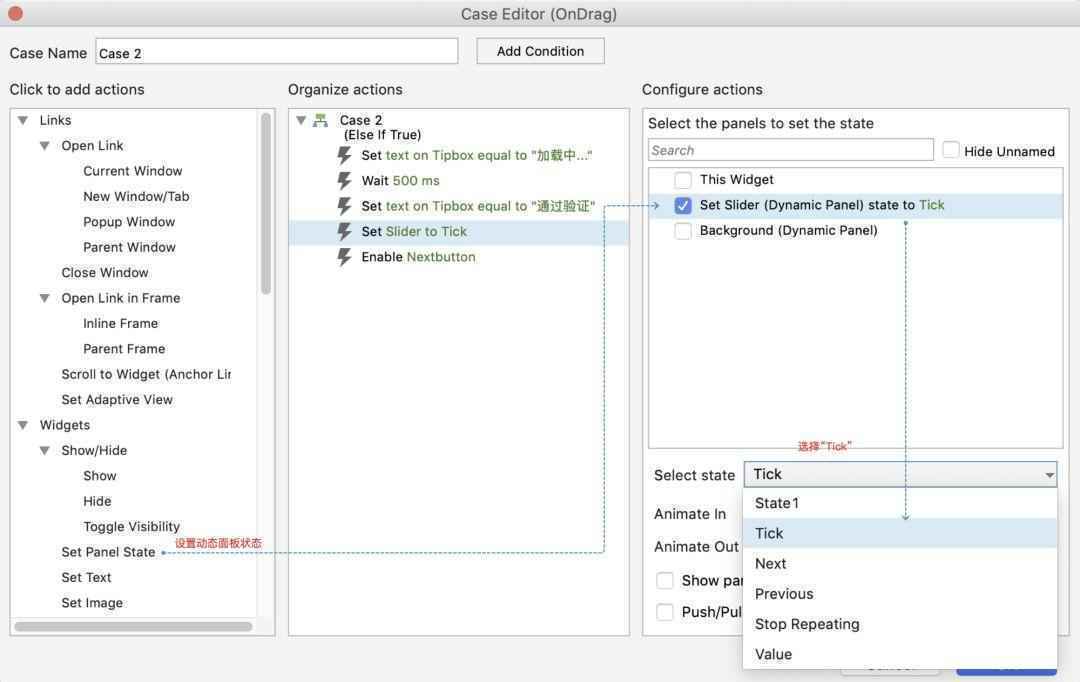Uncheck Set Slider (Dynamic Panel) checkbox
Image resolution: width=1080 pixels, height=682 pixels.
pos(683,205)
